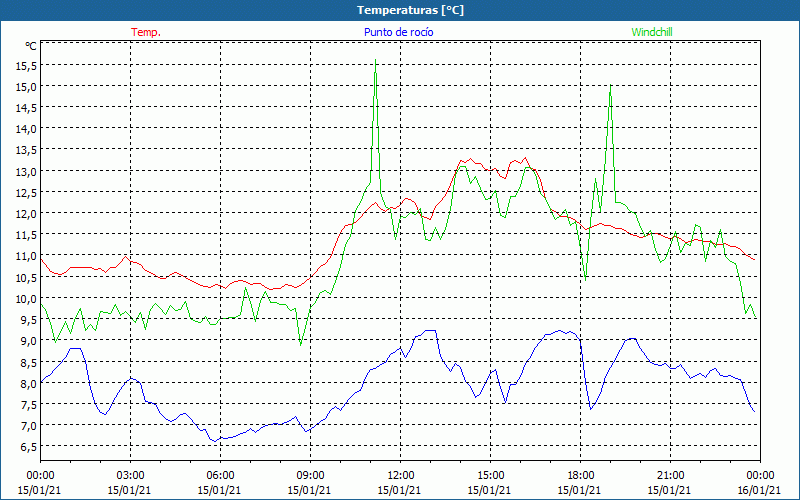Click the '09:00' x-axis time label
This screenshot has height=500, width=800.
point(310,476)
